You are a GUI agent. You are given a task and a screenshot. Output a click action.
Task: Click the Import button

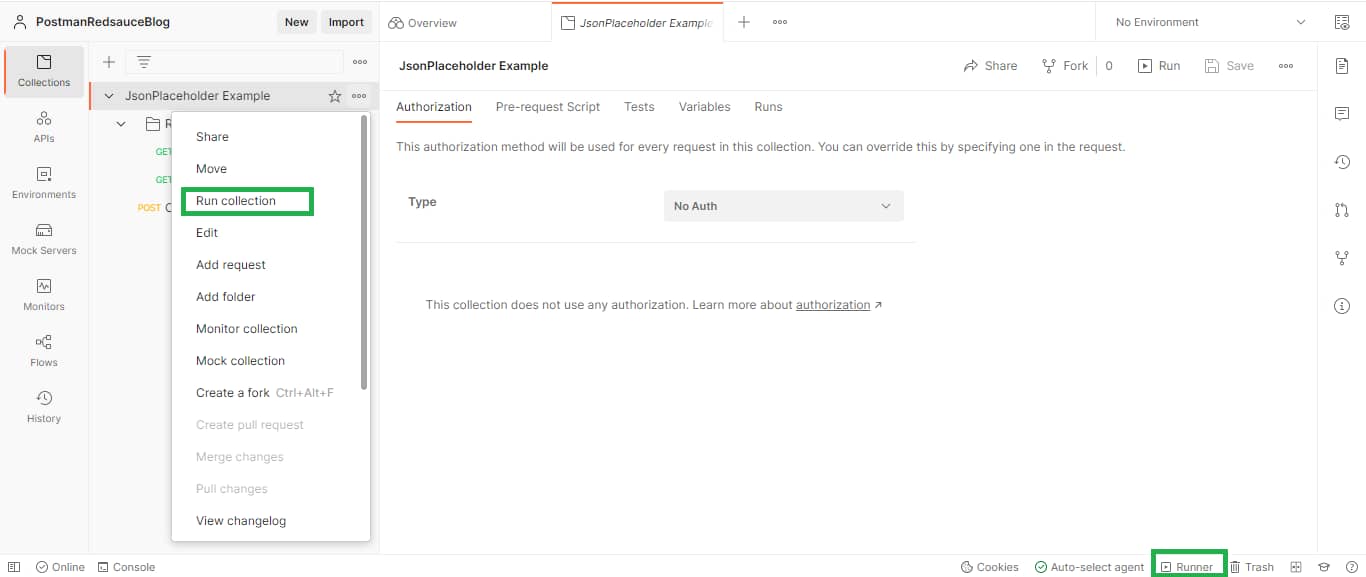tap(346, 22)
